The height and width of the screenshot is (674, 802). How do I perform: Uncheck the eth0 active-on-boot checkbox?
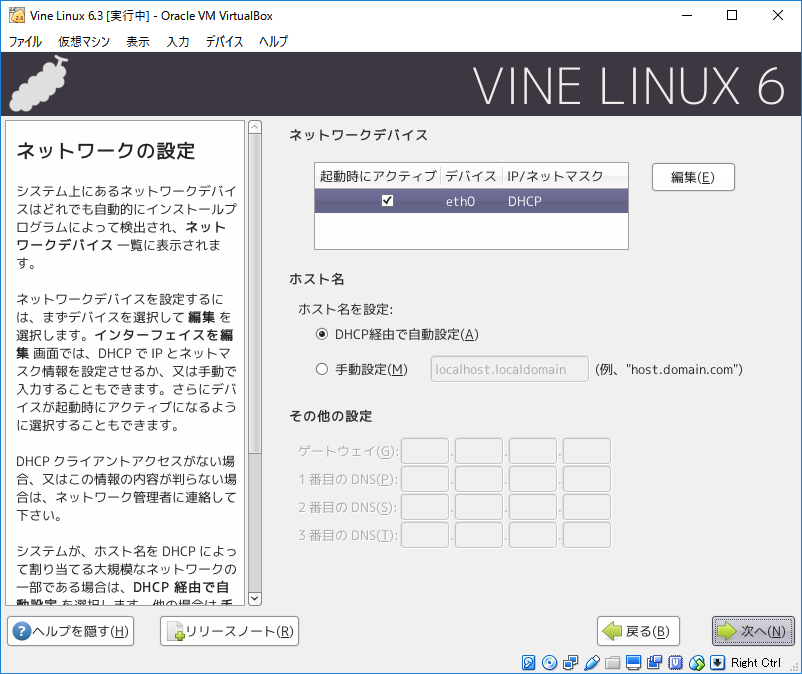[387, 201]
